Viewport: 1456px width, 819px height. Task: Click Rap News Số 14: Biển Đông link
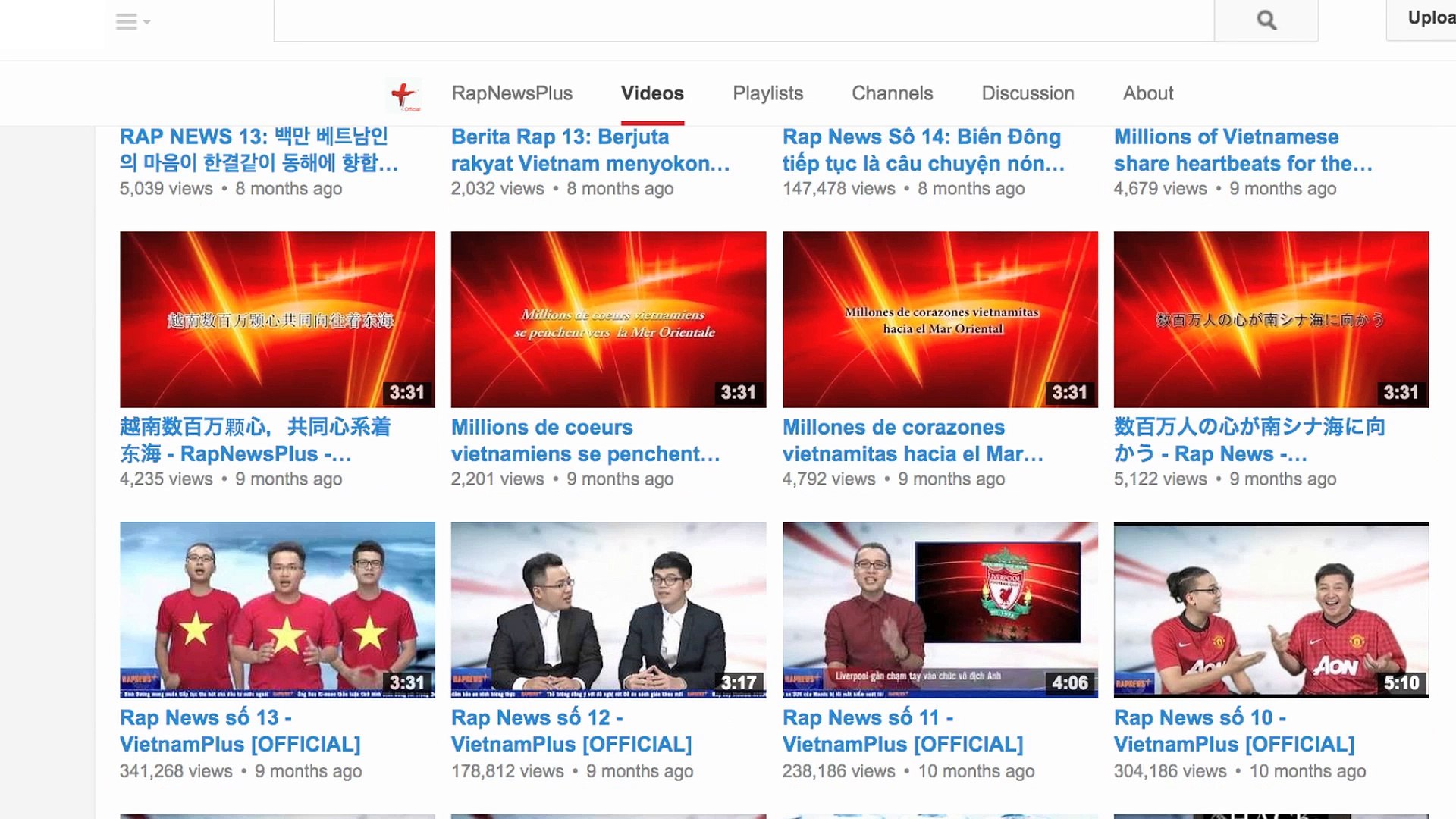tap(923, 150)
